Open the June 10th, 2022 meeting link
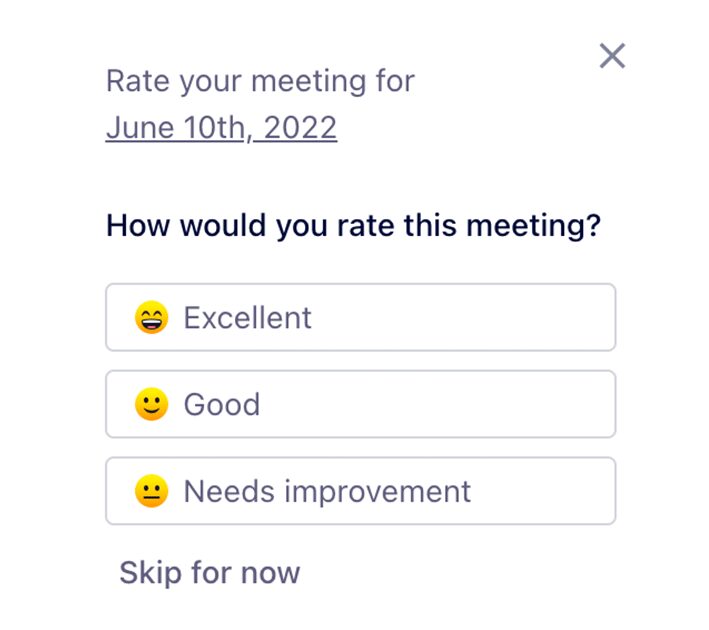 pos(221,128)
